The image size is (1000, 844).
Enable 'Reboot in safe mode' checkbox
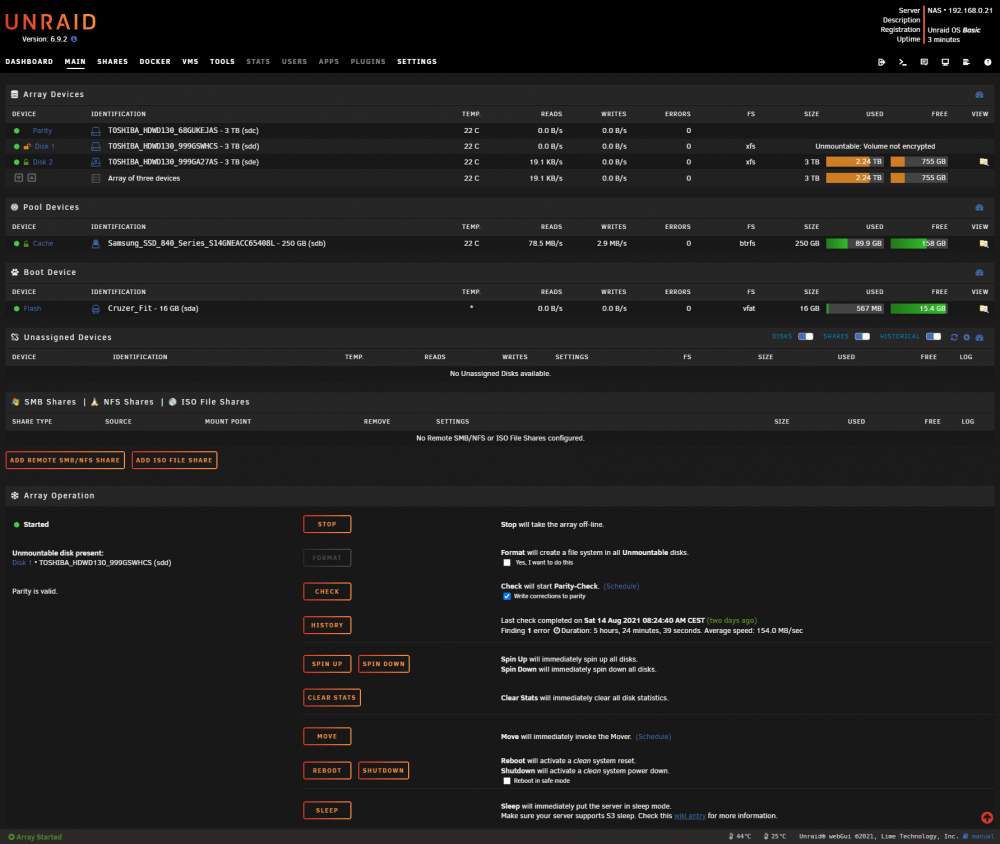(507, 781)
